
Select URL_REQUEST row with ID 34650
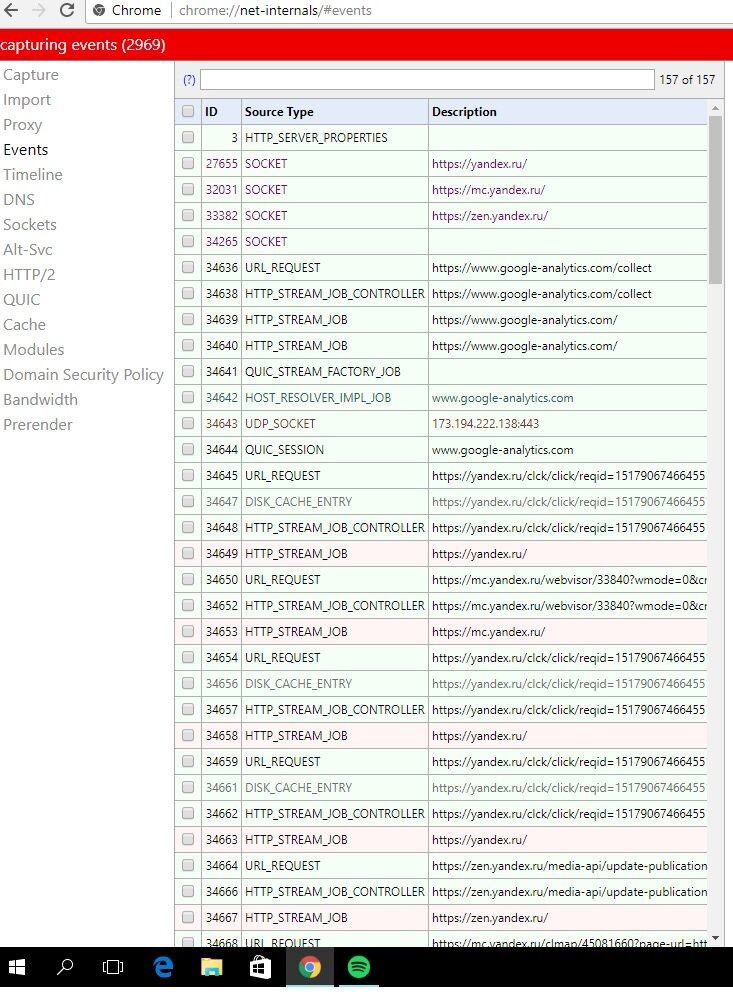441,579
